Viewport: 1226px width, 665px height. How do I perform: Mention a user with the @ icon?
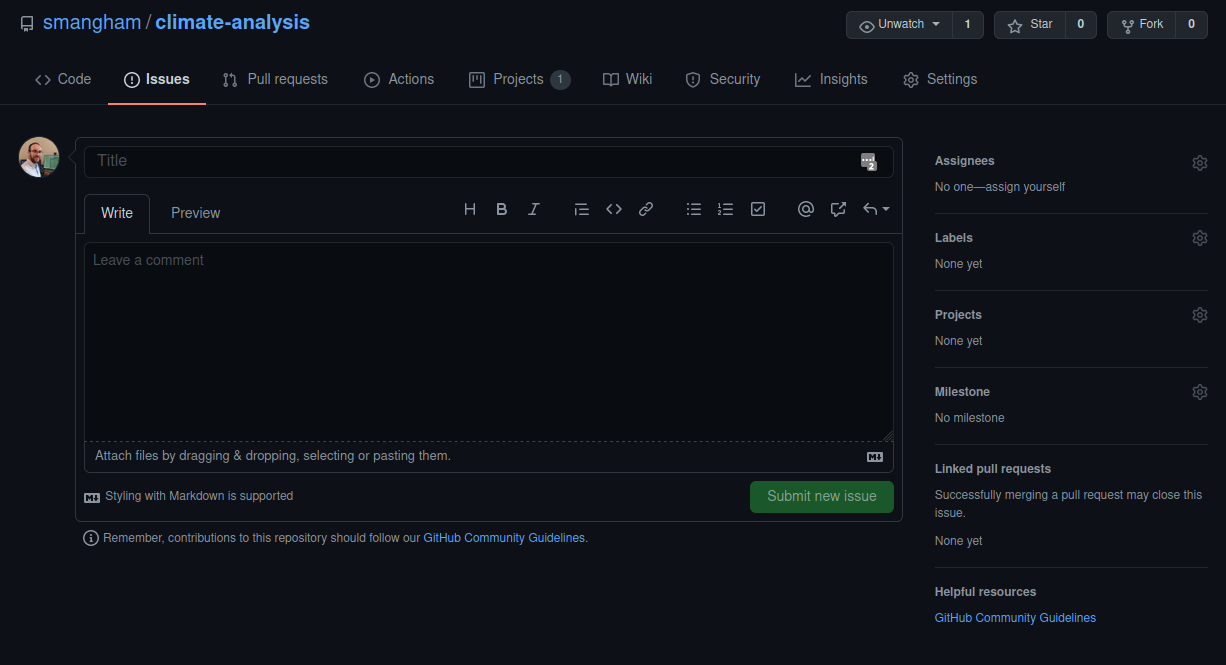(806, 209)
